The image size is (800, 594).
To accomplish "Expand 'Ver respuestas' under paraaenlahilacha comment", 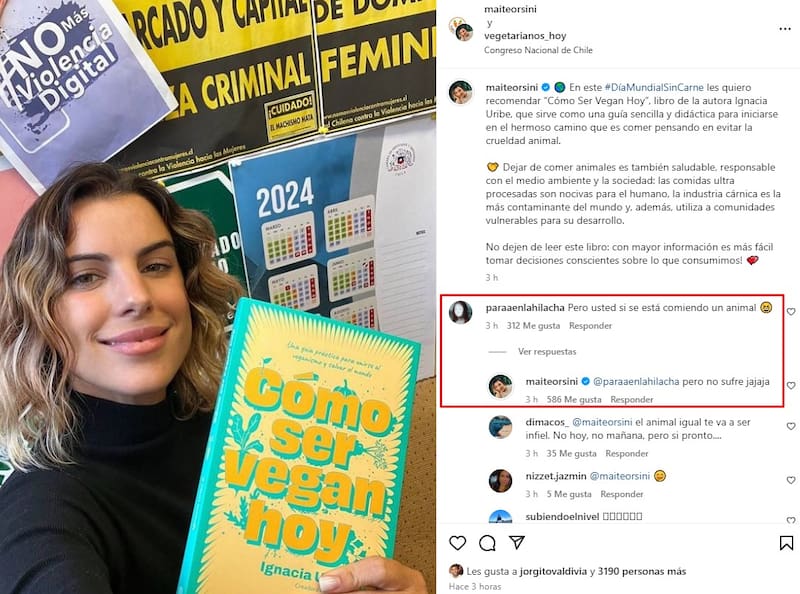I will [547, 352].
